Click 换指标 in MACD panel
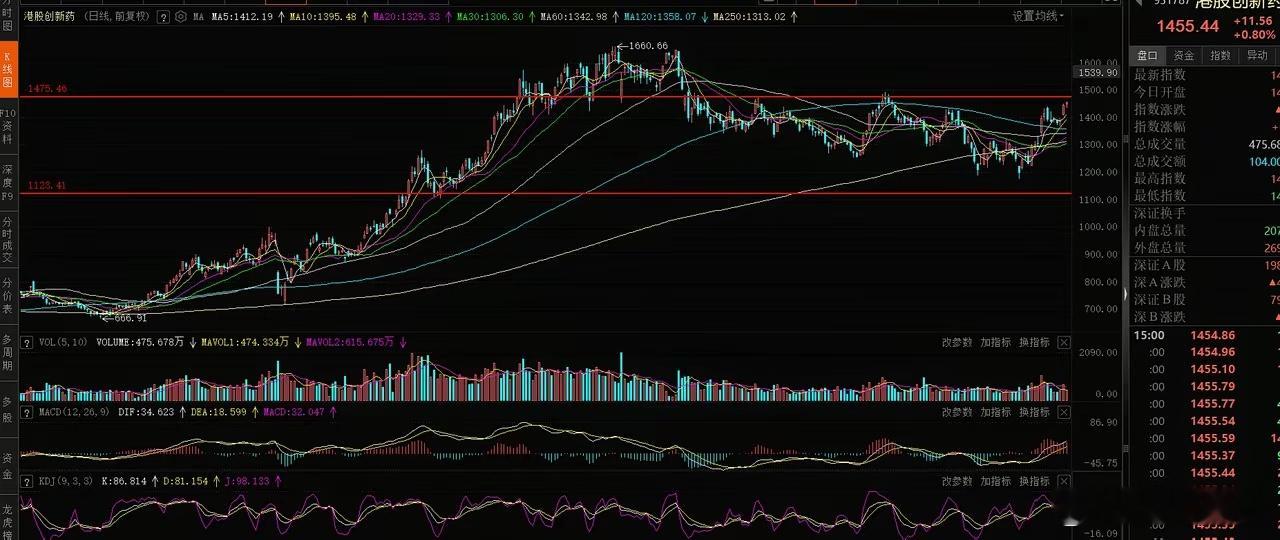This screenshot has width=1280, height=540. [1033, 411]
